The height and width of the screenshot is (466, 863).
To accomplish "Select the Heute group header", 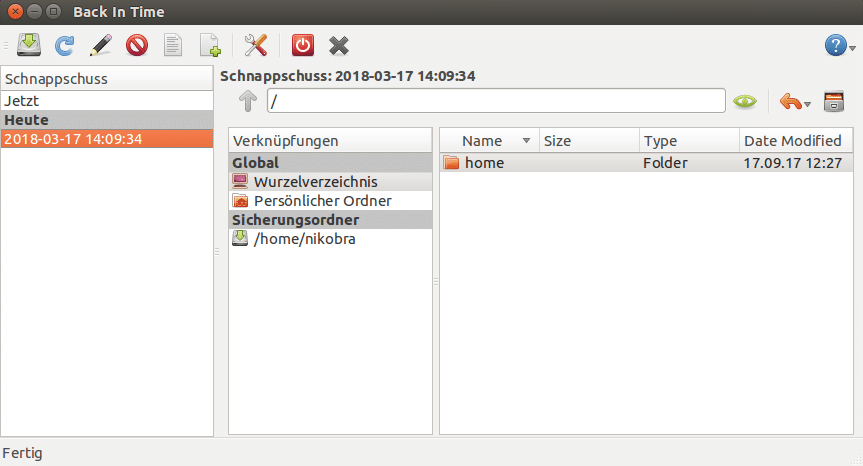I will click(x=107, y=120).
